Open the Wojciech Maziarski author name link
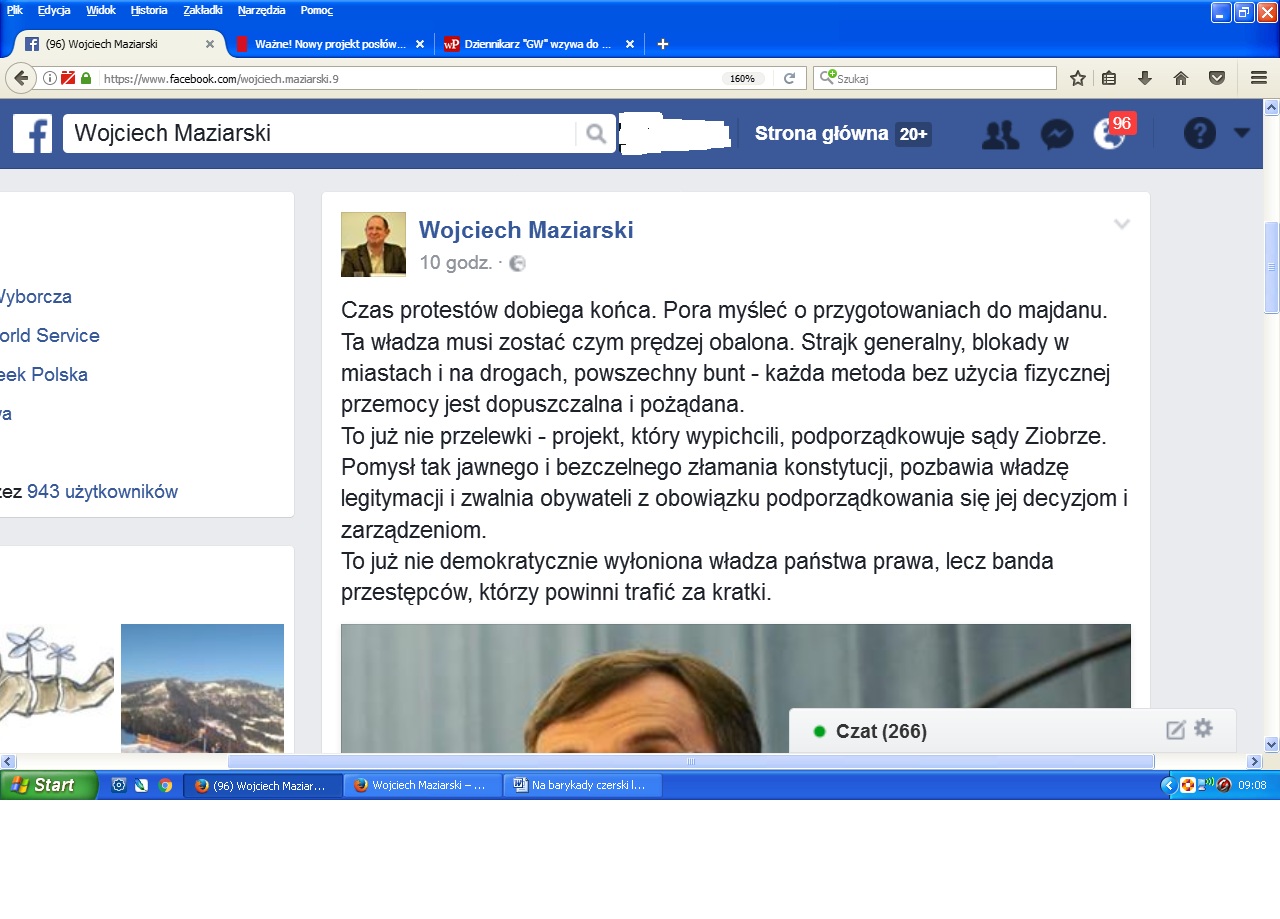 pyautogui.click(x=526, y=230)
